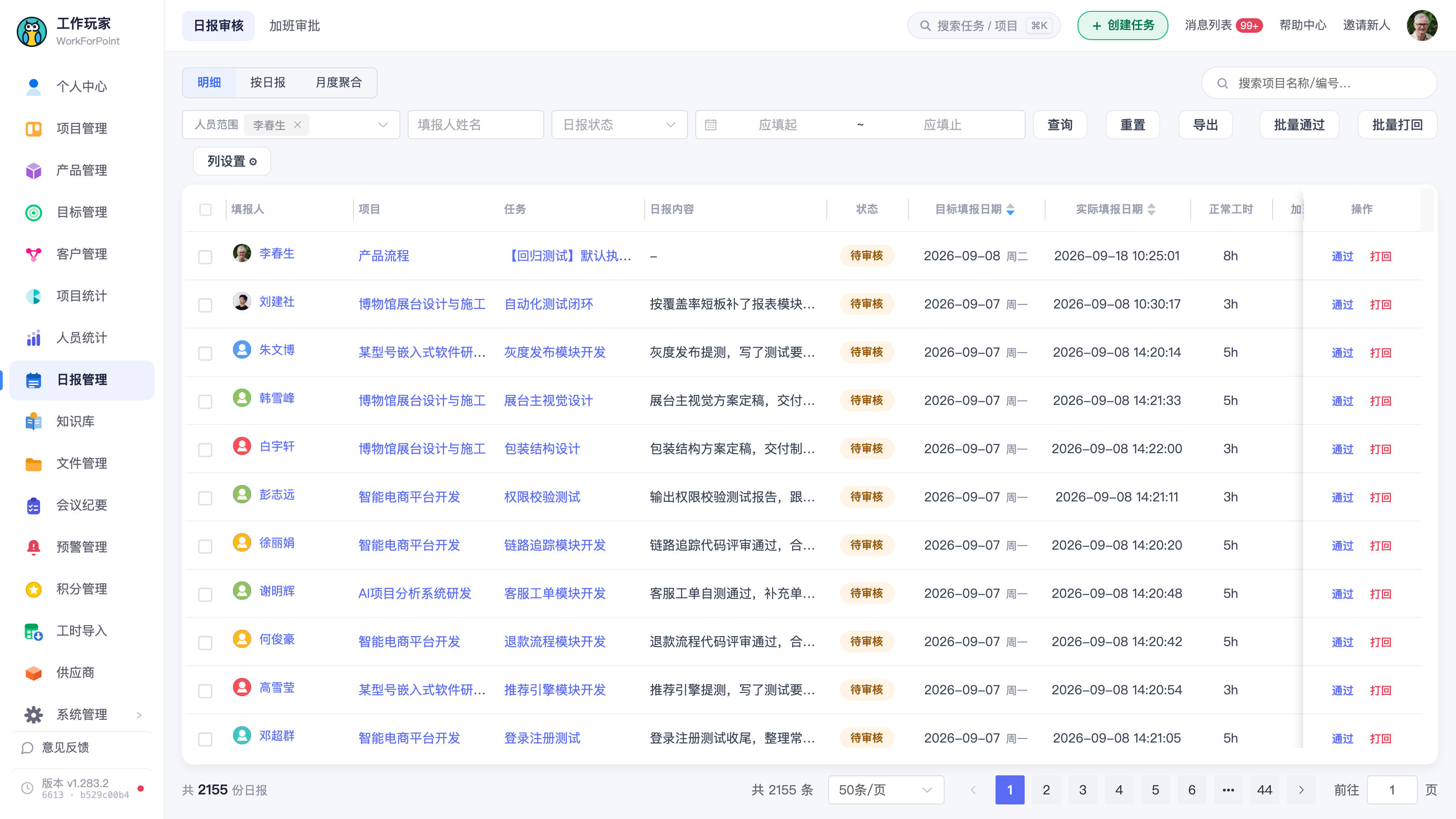Open the 供应商 box icon

(33, 672)
